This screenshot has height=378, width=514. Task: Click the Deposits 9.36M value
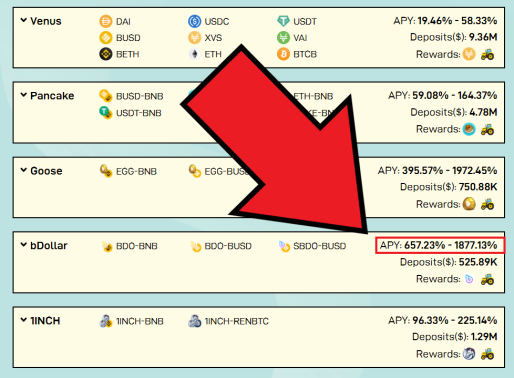point(483,37)
